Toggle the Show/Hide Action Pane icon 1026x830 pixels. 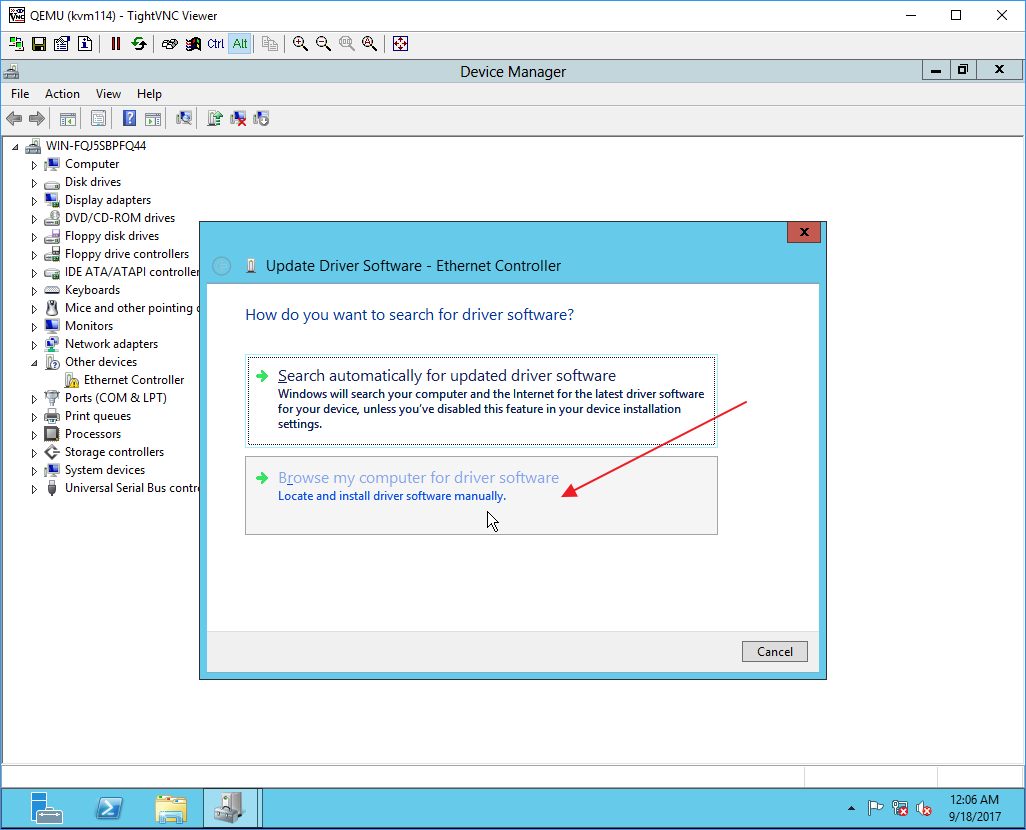coord(152,118)
